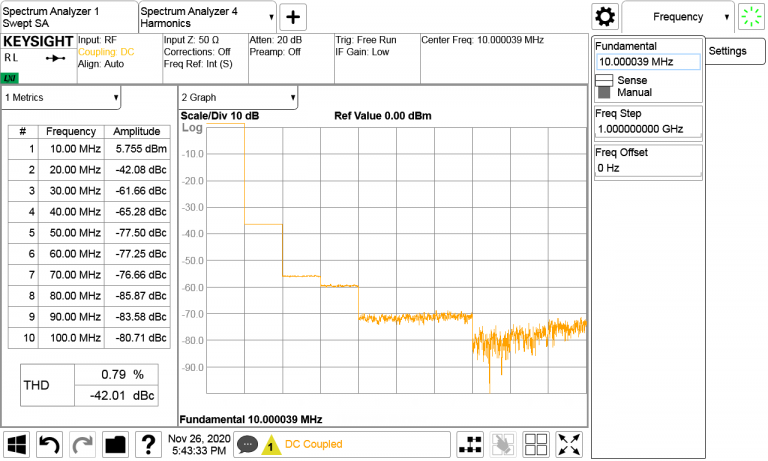
Task: Click the green sweep activity indicator
Action: click(x=750, y=17)
